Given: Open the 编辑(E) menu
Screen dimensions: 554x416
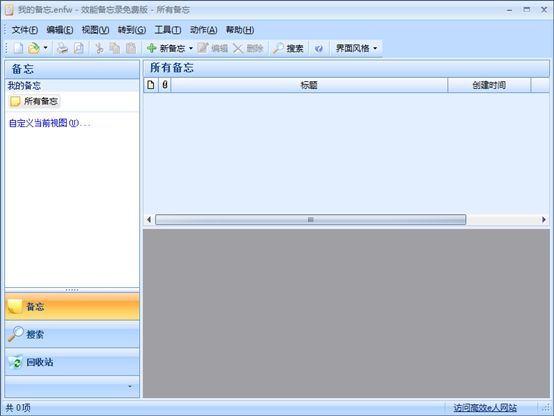Looking at the screenshot, I should point(60,30).
